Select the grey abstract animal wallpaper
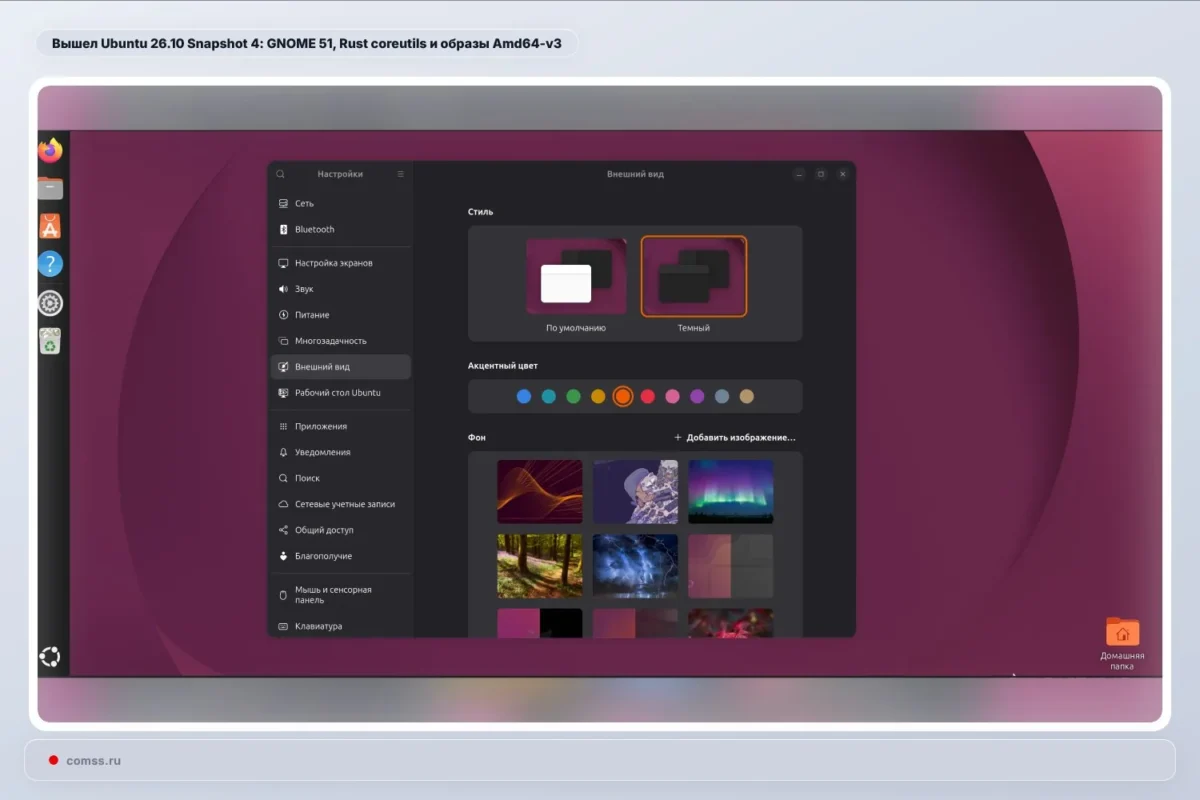 click(x=635, y=491)
